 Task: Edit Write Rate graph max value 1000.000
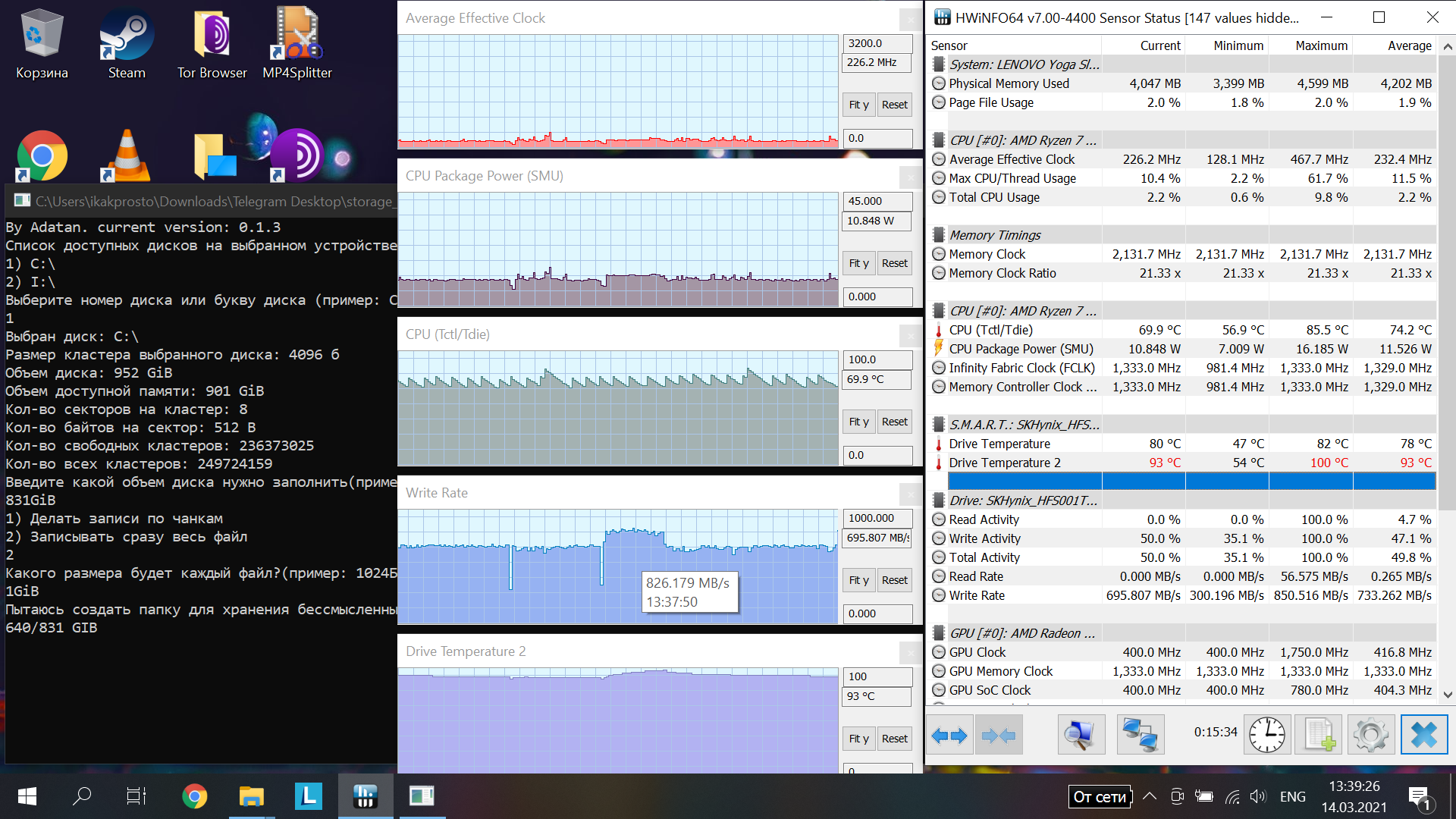877,518
